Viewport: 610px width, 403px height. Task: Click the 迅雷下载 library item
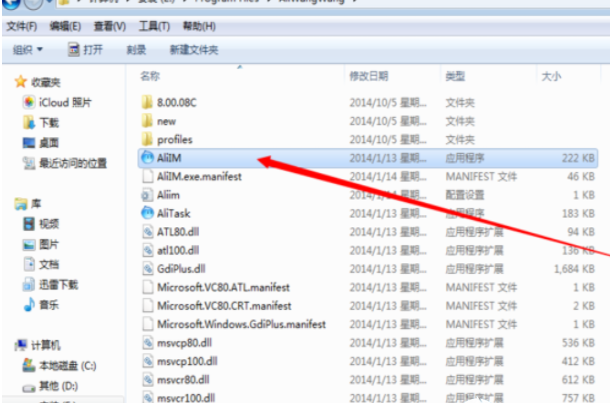pyautogui.click(x=51, y=284)
